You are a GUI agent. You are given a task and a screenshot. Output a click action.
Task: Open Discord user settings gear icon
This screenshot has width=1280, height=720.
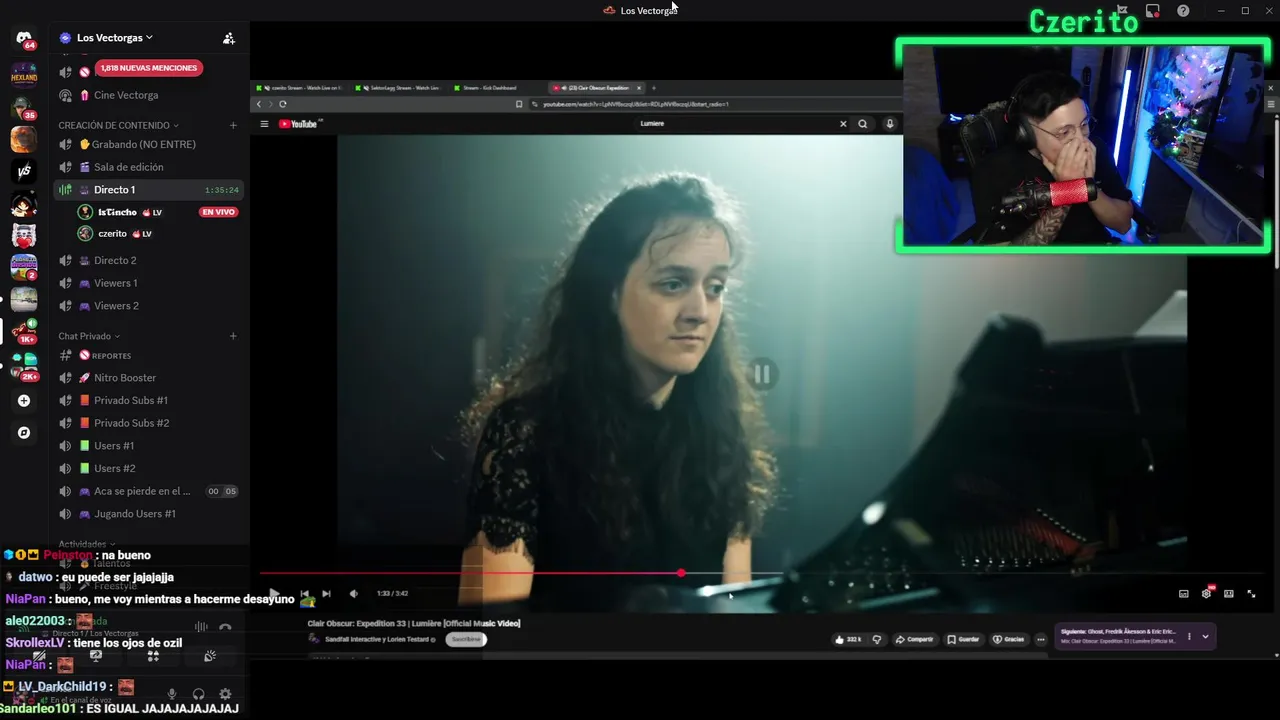[x=225, y=694]
